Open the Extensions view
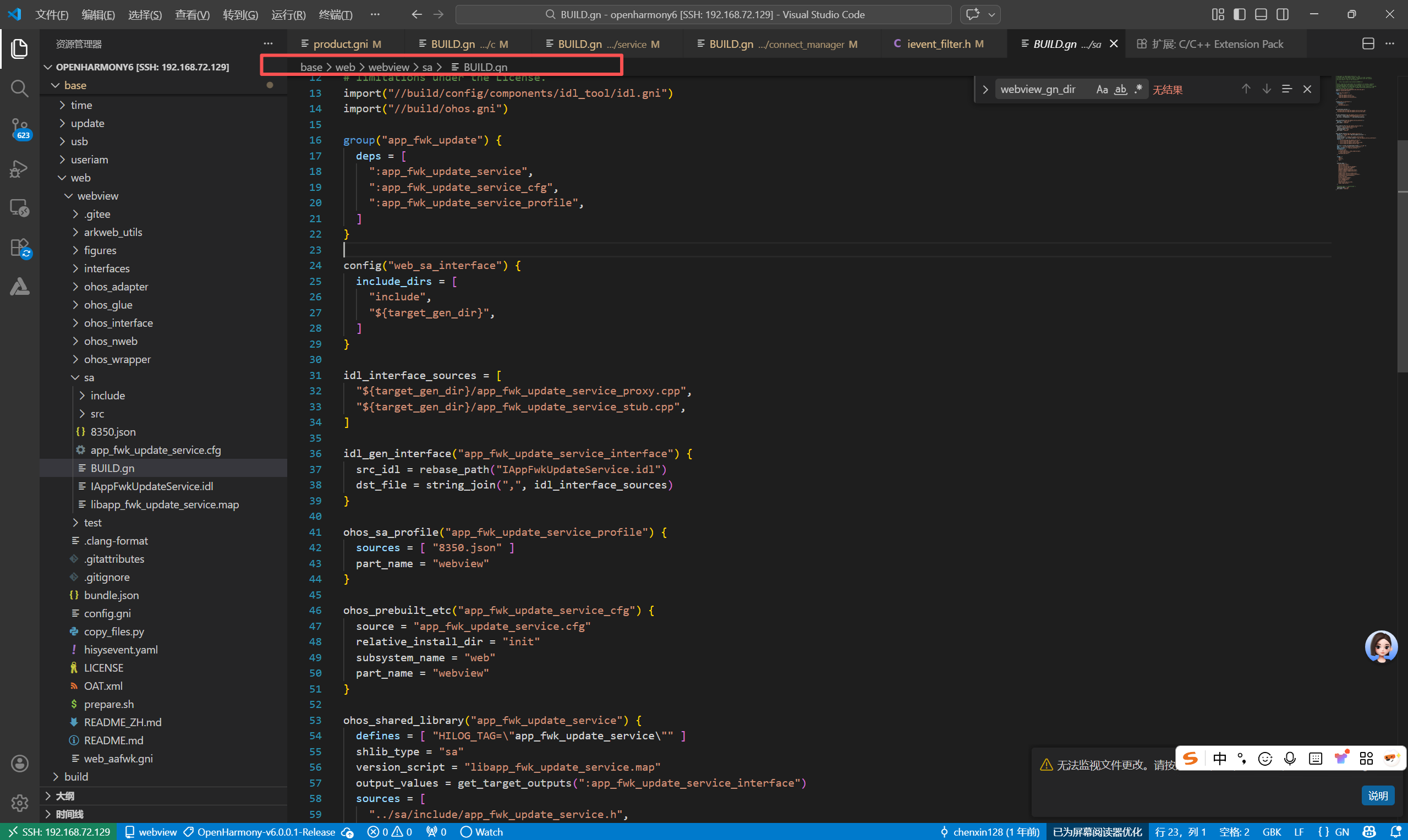 [x=19, y=248]
